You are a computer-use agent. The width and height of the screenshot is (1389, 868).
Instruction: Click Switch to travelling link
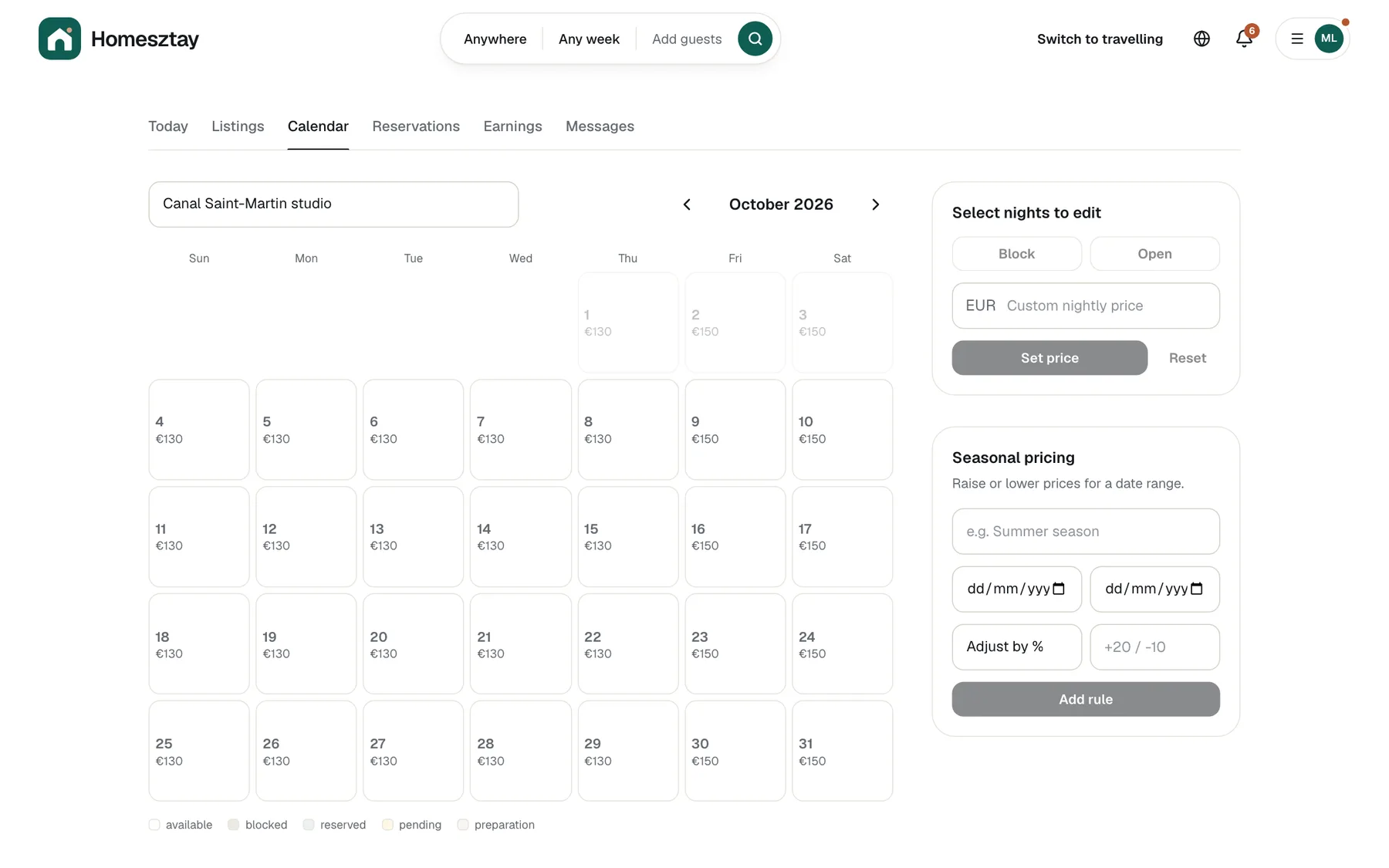[x=1100, y=39]
